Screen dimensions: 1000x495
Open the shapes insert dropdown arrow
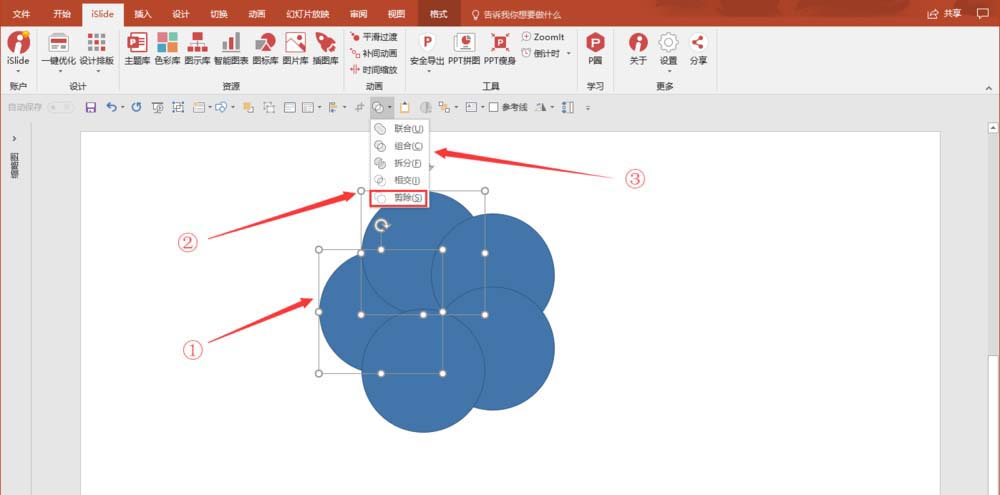[x=233, y=107]
